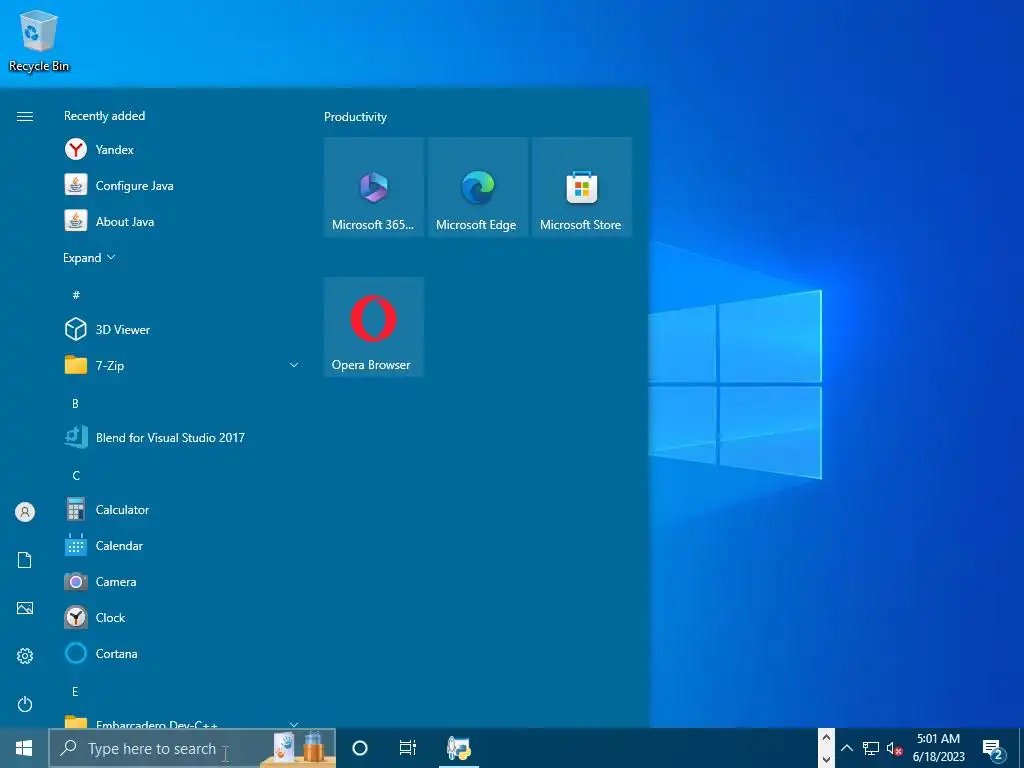
Task: Launch Cortana from app list
Action: 182,653
